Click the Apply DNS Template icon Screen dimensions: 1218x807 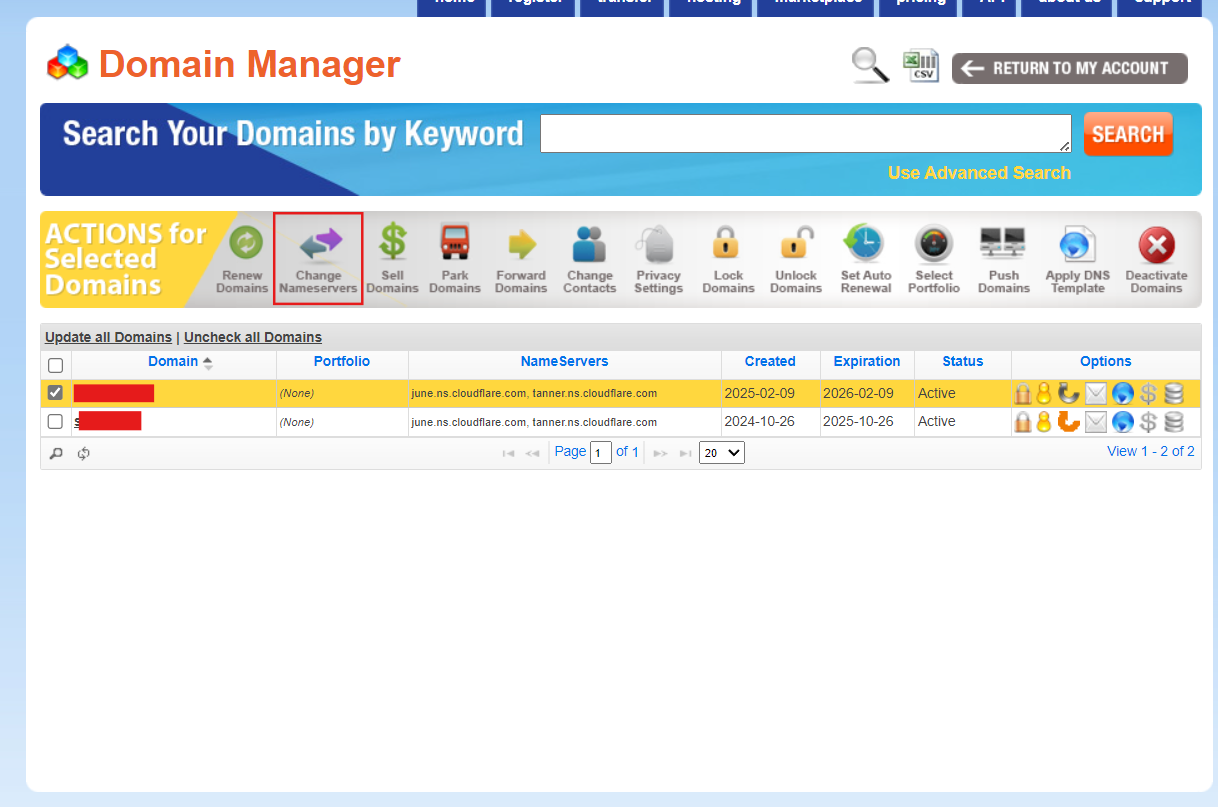pyautogui.click(x=1077, y=245)
